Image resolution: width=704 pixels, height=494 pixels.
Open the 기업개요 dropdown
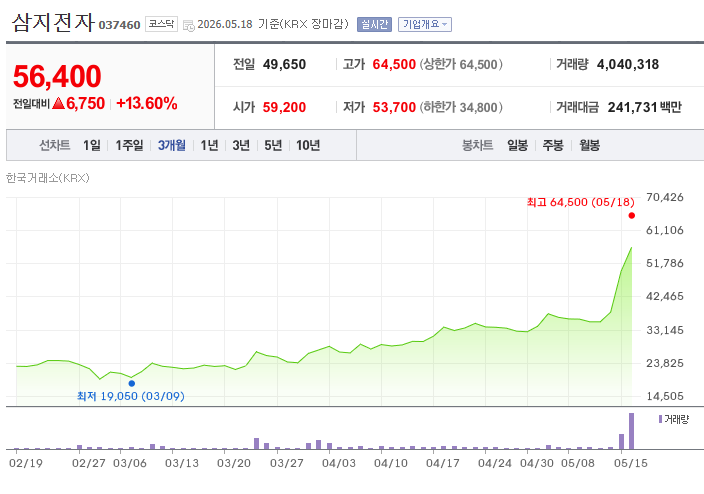tap(425, 24)
